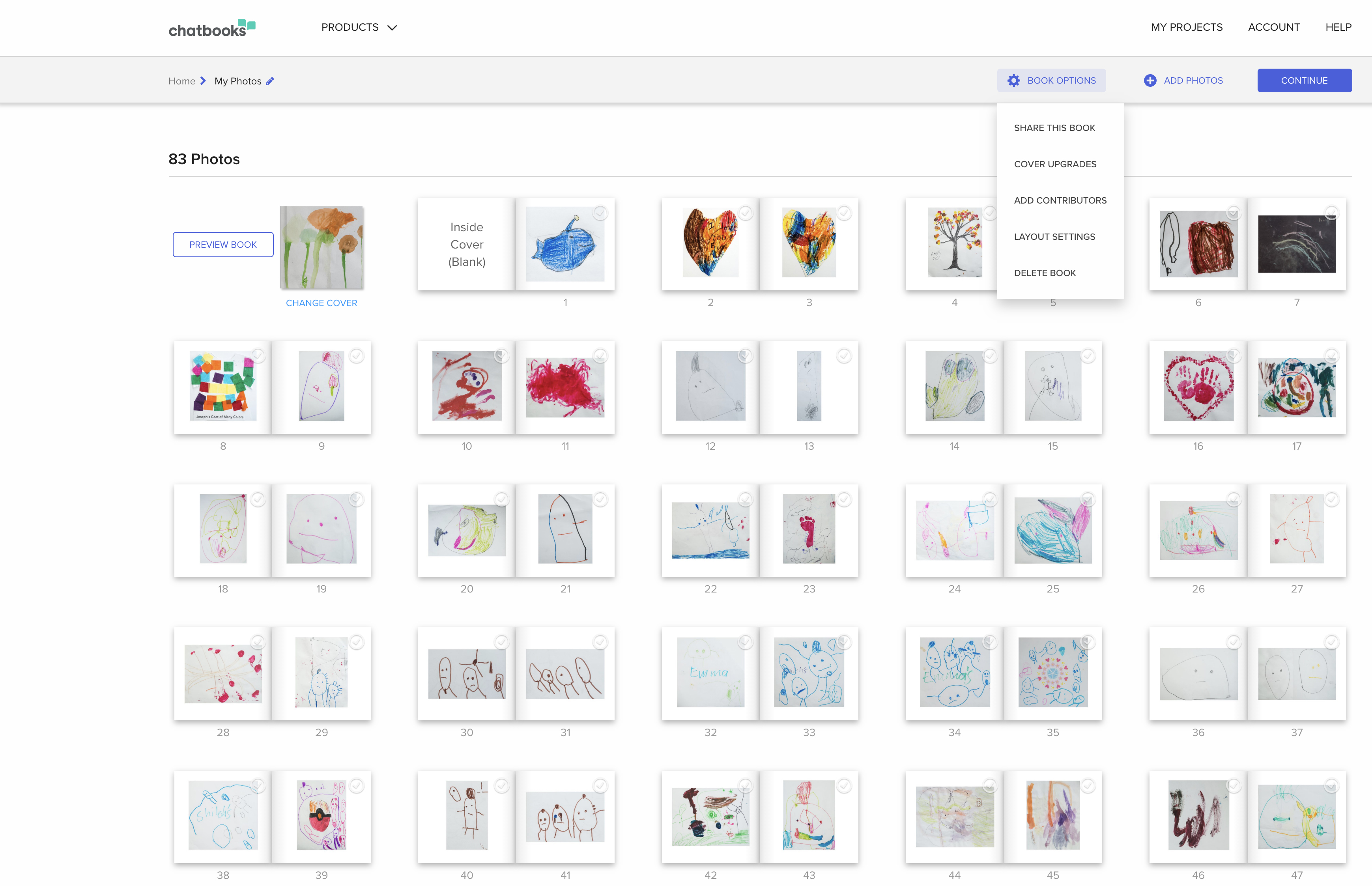The image size is (1372, 886).
Task: Toggle the checkmark on page 33 photo
Action: [844, 642]
